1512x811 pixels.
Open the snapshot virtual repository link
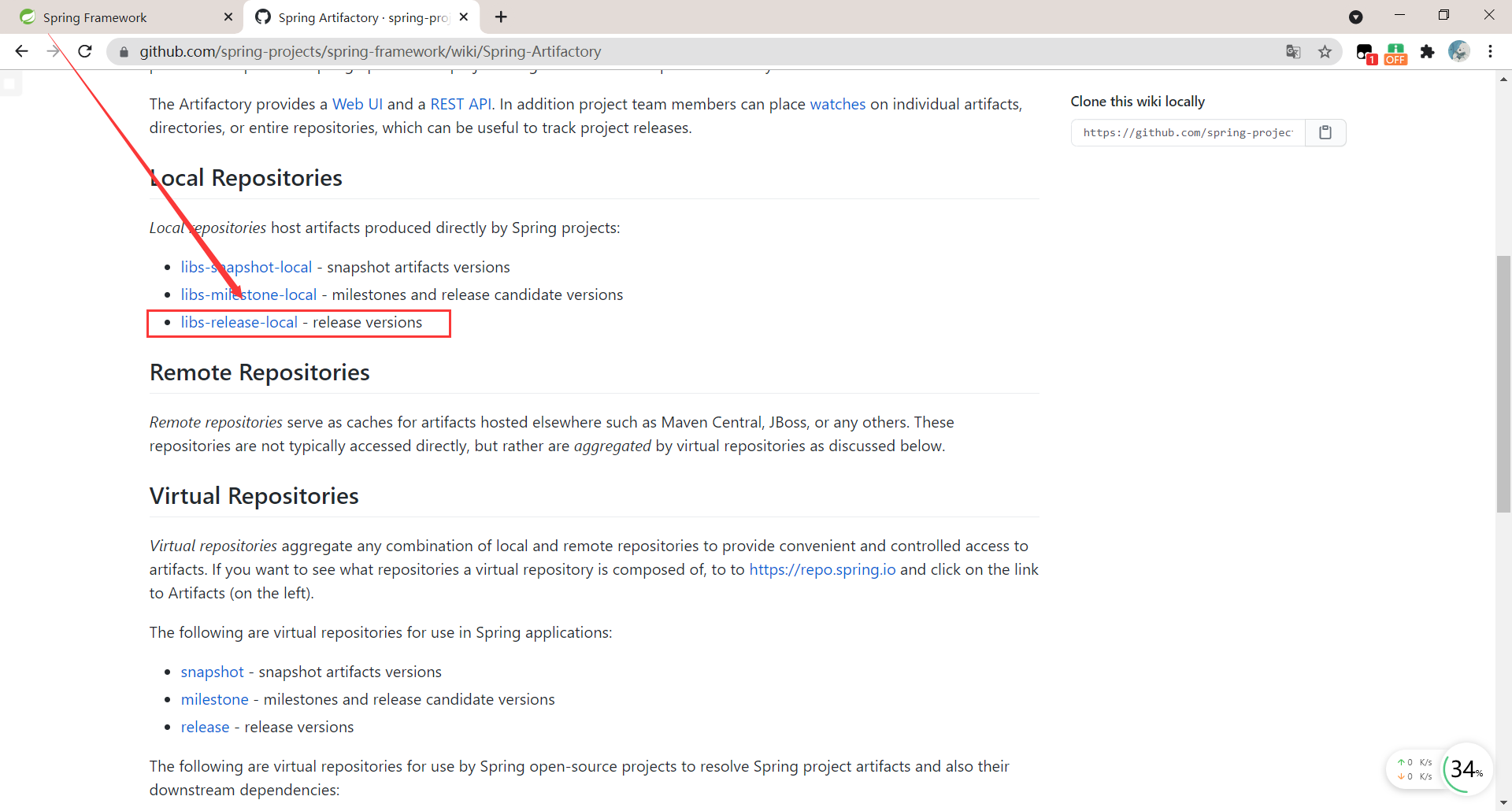tap(213, 672)
